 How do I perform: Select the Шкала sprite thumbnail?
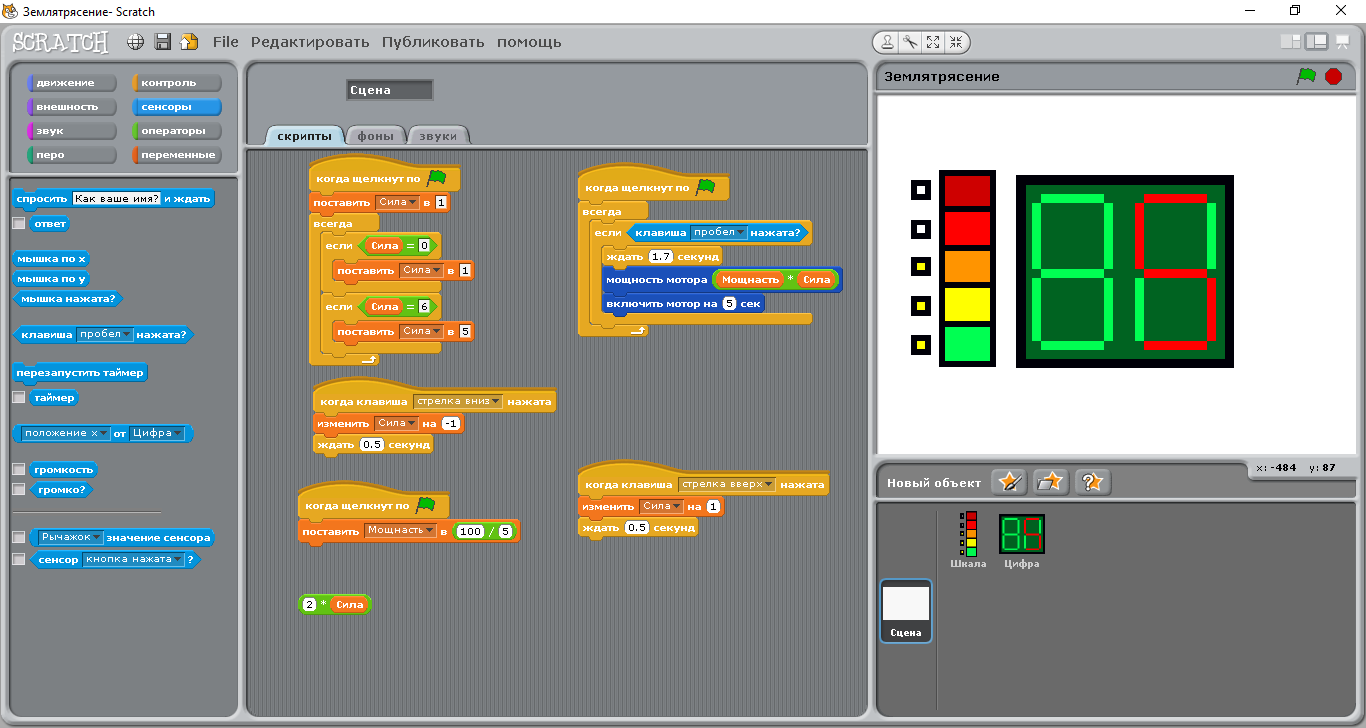point(968,541)
